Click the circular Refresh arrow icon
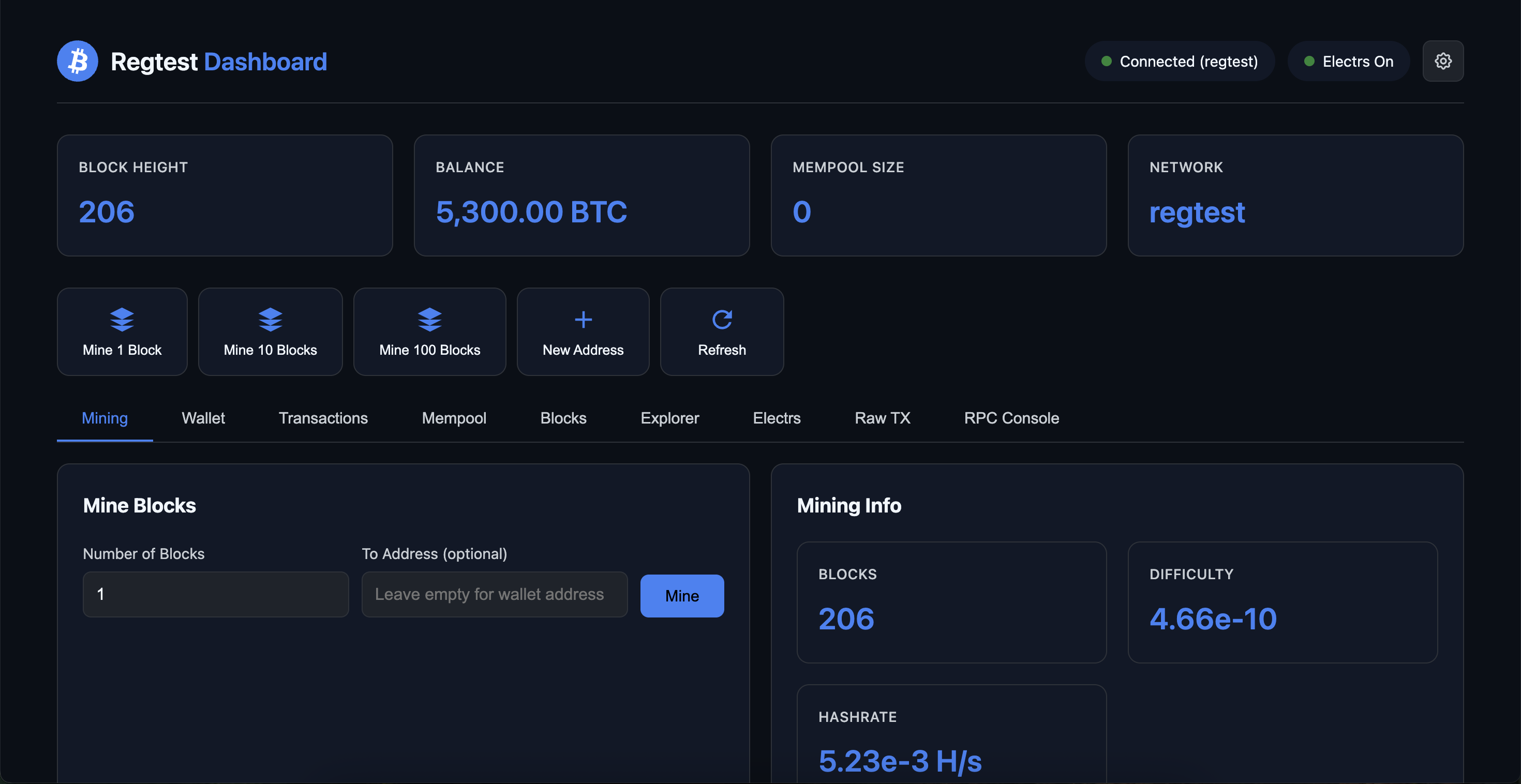Screen dimensions: 1521x784 (x=722, y=320)
